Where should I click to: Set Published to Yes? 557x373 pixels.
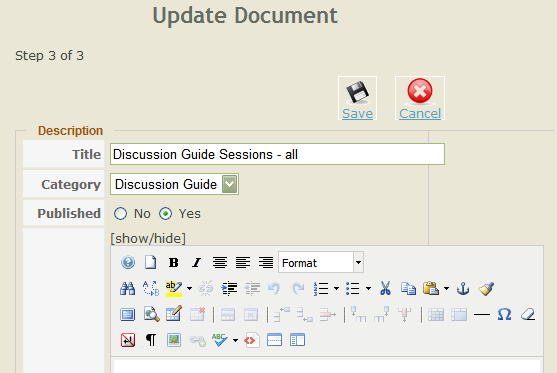(x=166, y=213)
